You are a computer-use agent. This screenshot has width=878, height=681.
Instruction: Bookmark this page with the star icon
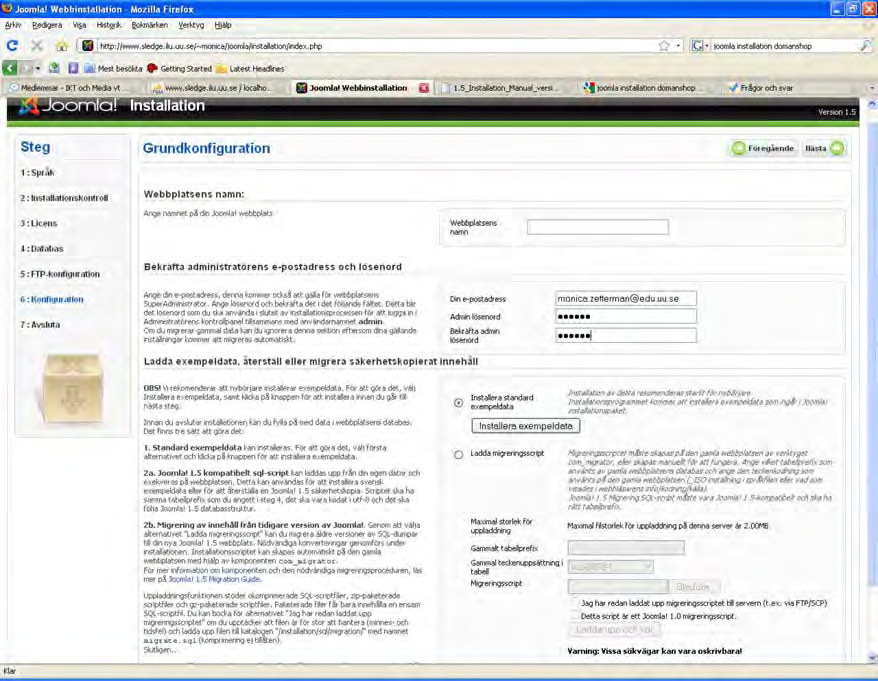(664, 46)
